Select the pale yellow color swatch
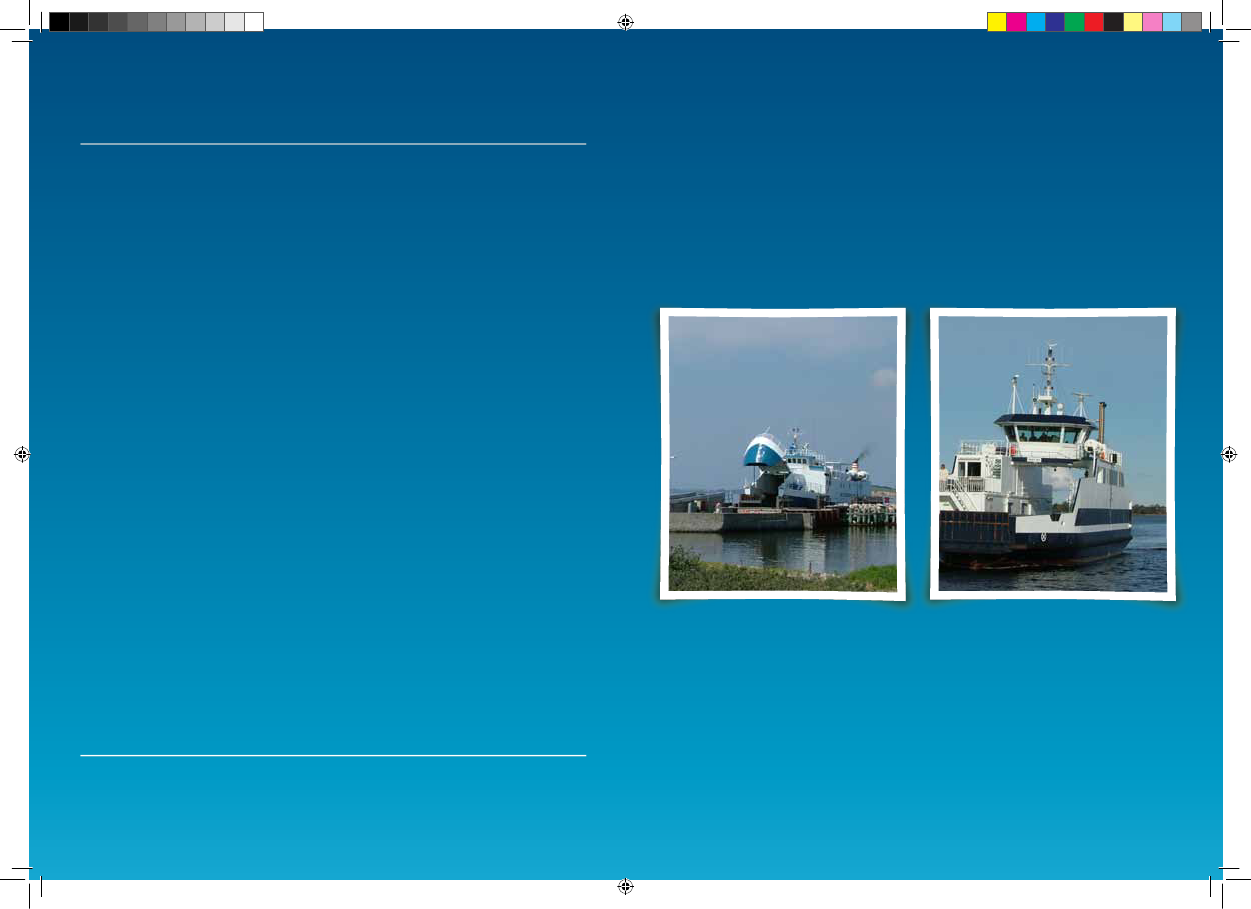This screenshot has width=1251, height=909. (x=1133, y=22)
